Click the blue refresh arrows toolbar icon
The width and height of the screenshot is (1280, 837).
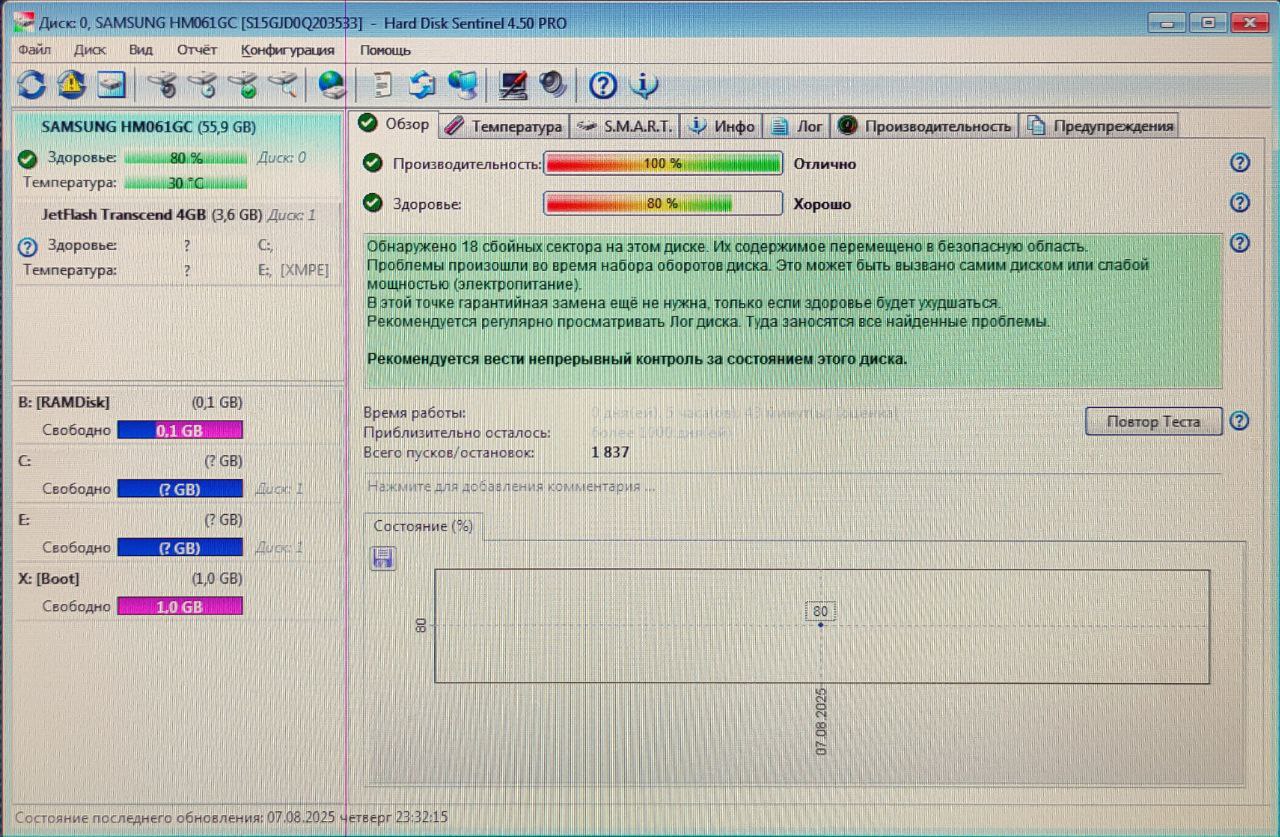[x=31, y=85]
